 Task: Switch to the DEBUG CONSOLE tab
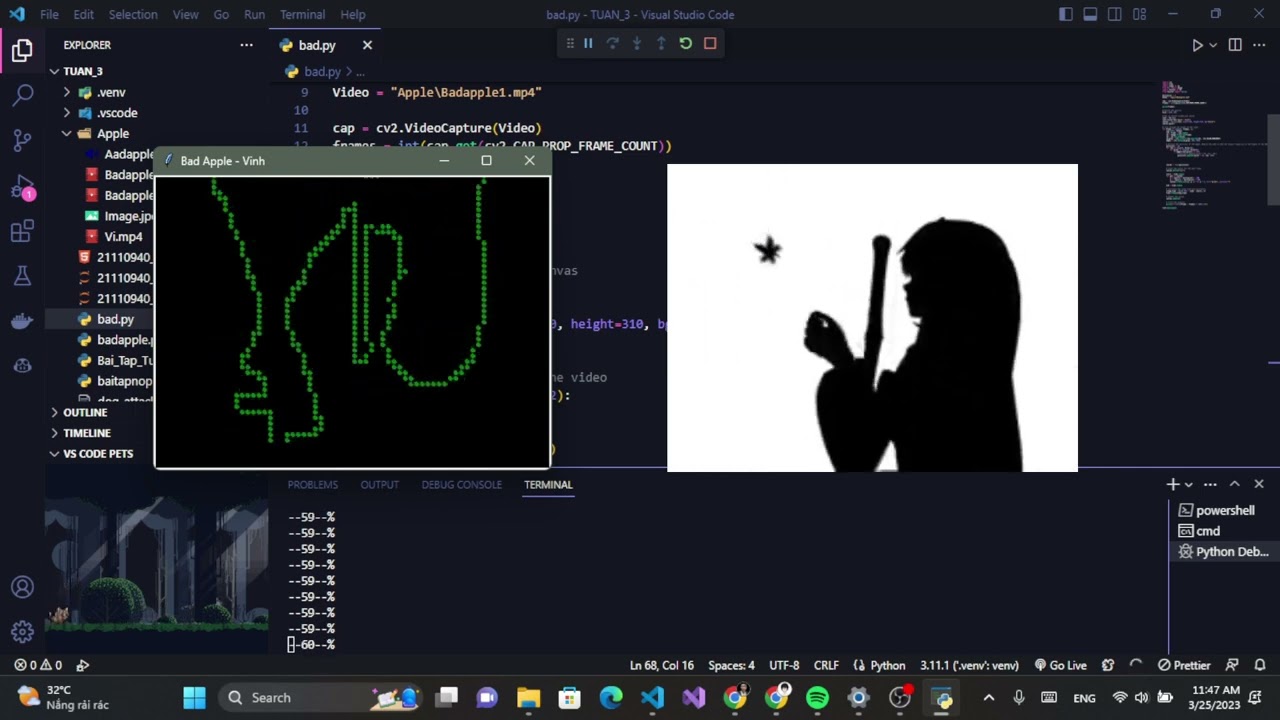click(x=462, y=484)
